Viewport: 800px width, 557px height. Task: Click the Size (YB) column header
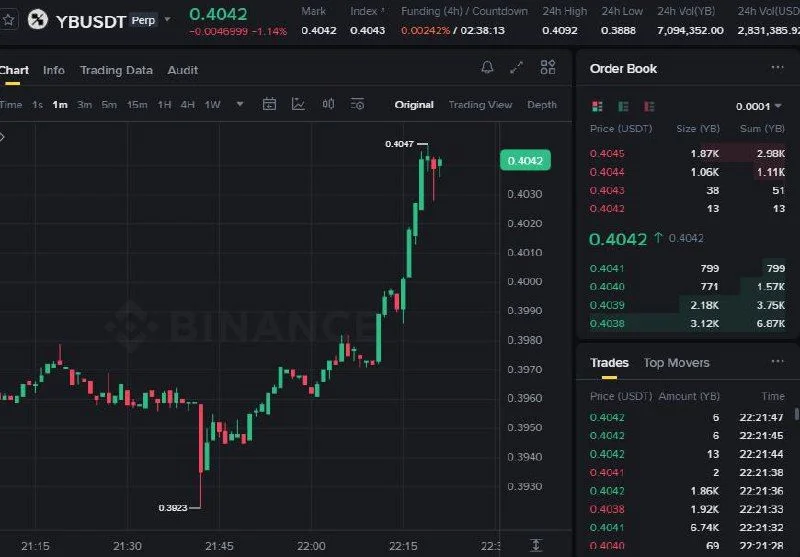click(697, 129)
